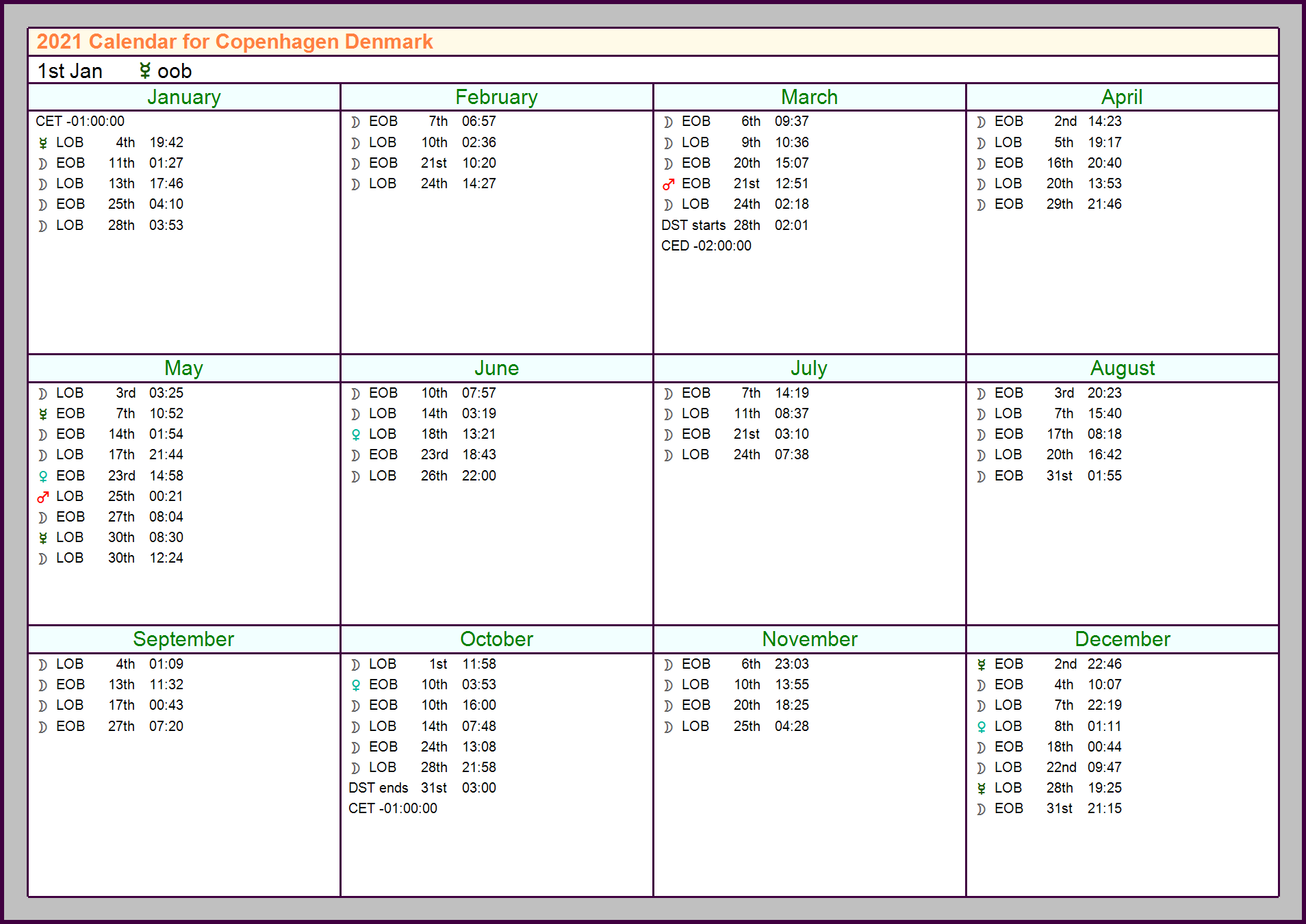Select the December month header
This screenshot has height=924, width=1306.
point(1123,639)
